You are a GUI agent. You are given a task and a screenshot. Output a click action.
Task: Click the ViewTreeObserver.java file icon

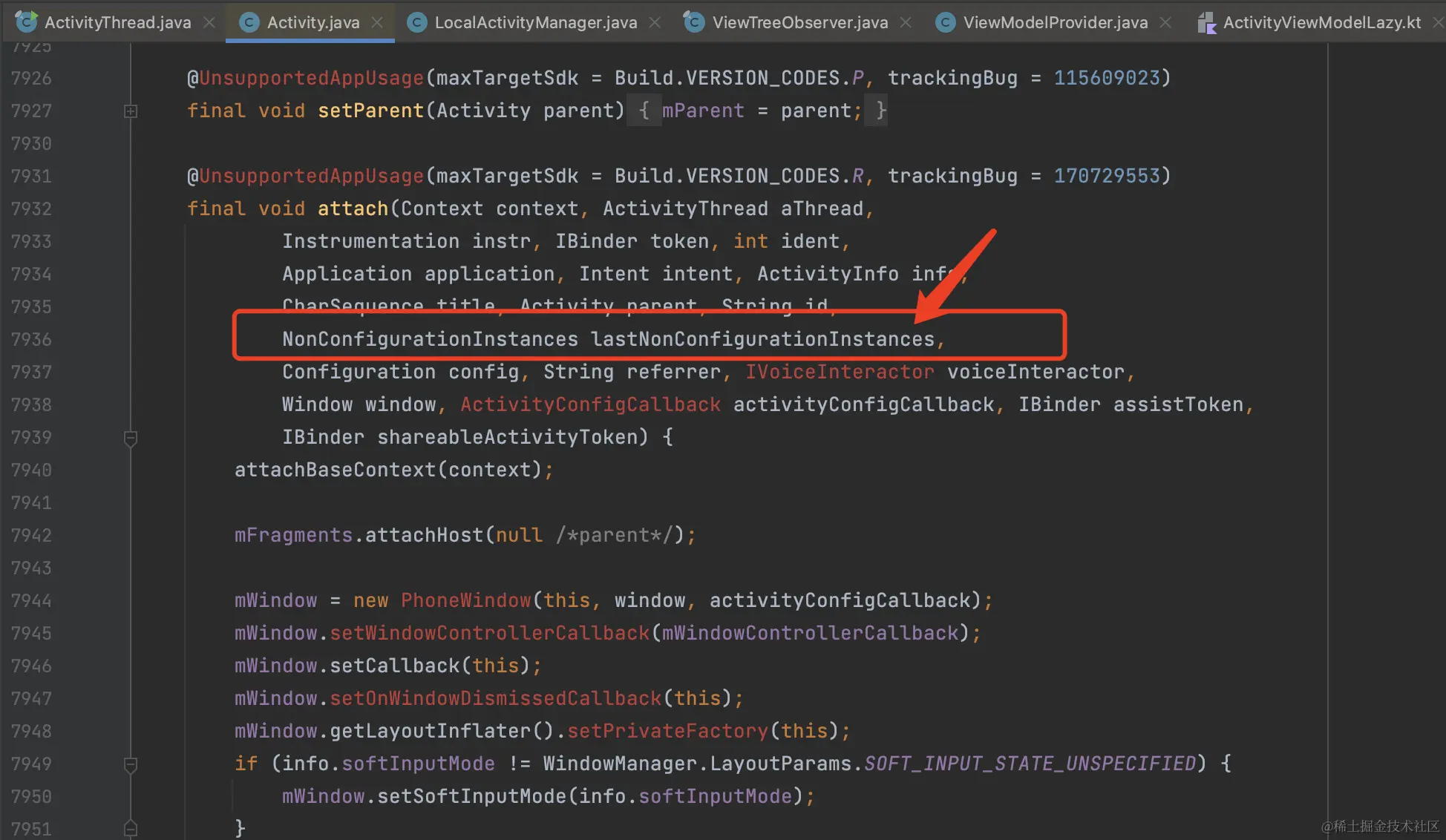pos(694,22)
